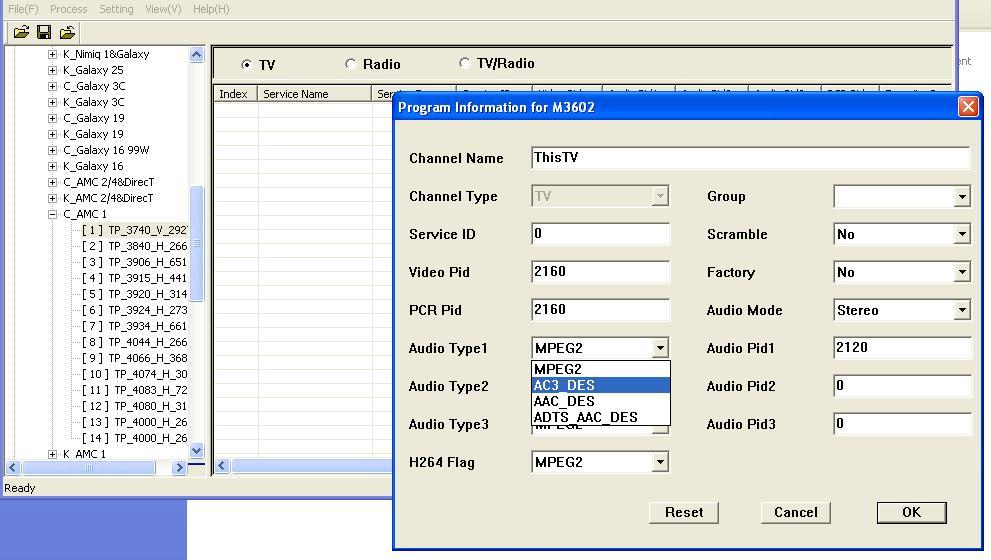Open the Audio Mode dropdown
The image size is (991, 560).
point(961,310)
